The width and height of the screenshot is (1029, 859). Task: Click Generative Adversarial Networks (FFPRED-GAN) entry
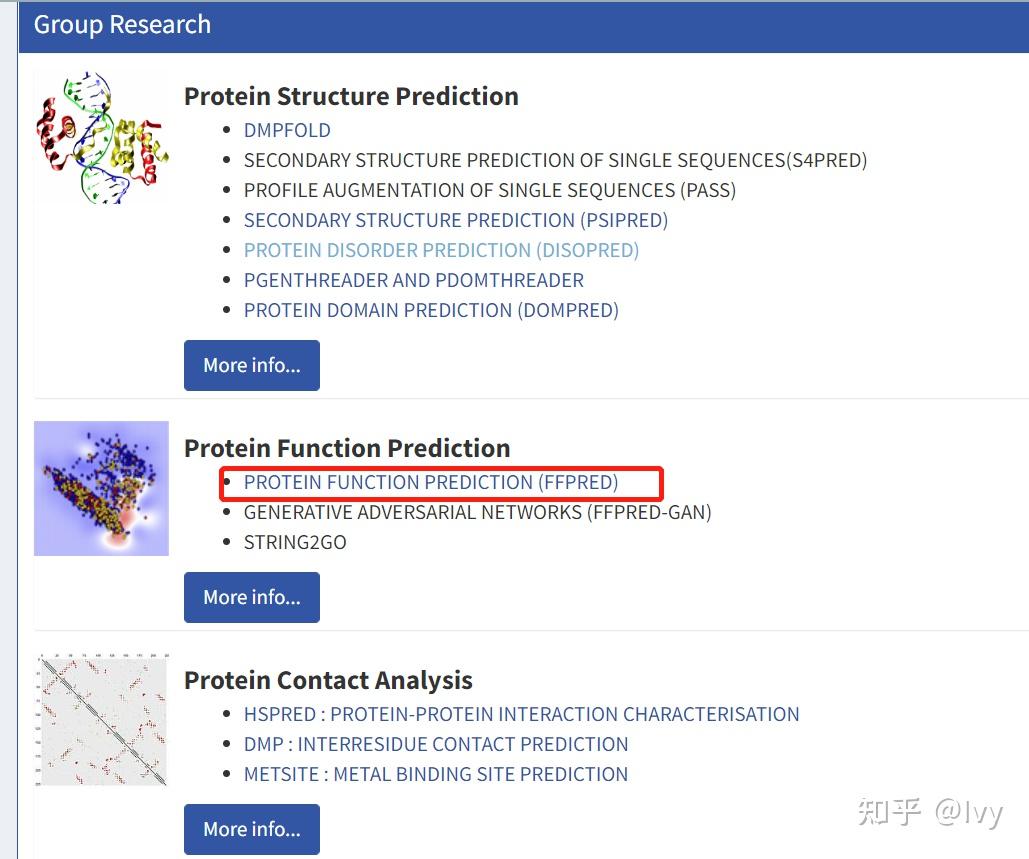(x=477, y=512)
